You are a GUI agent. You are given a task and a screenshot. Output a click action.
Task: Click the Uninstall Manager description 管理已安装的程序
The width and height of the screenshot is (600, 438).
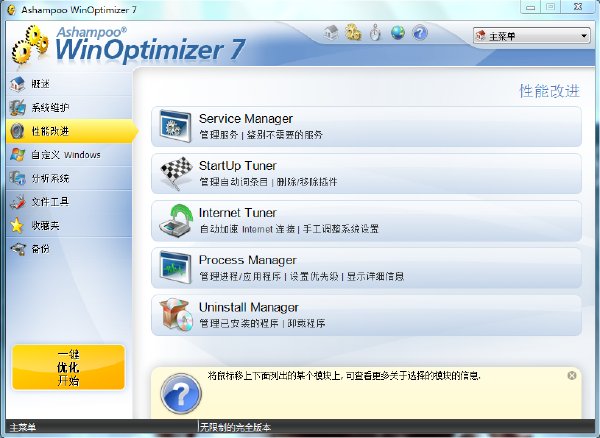(x=239, y=323)
